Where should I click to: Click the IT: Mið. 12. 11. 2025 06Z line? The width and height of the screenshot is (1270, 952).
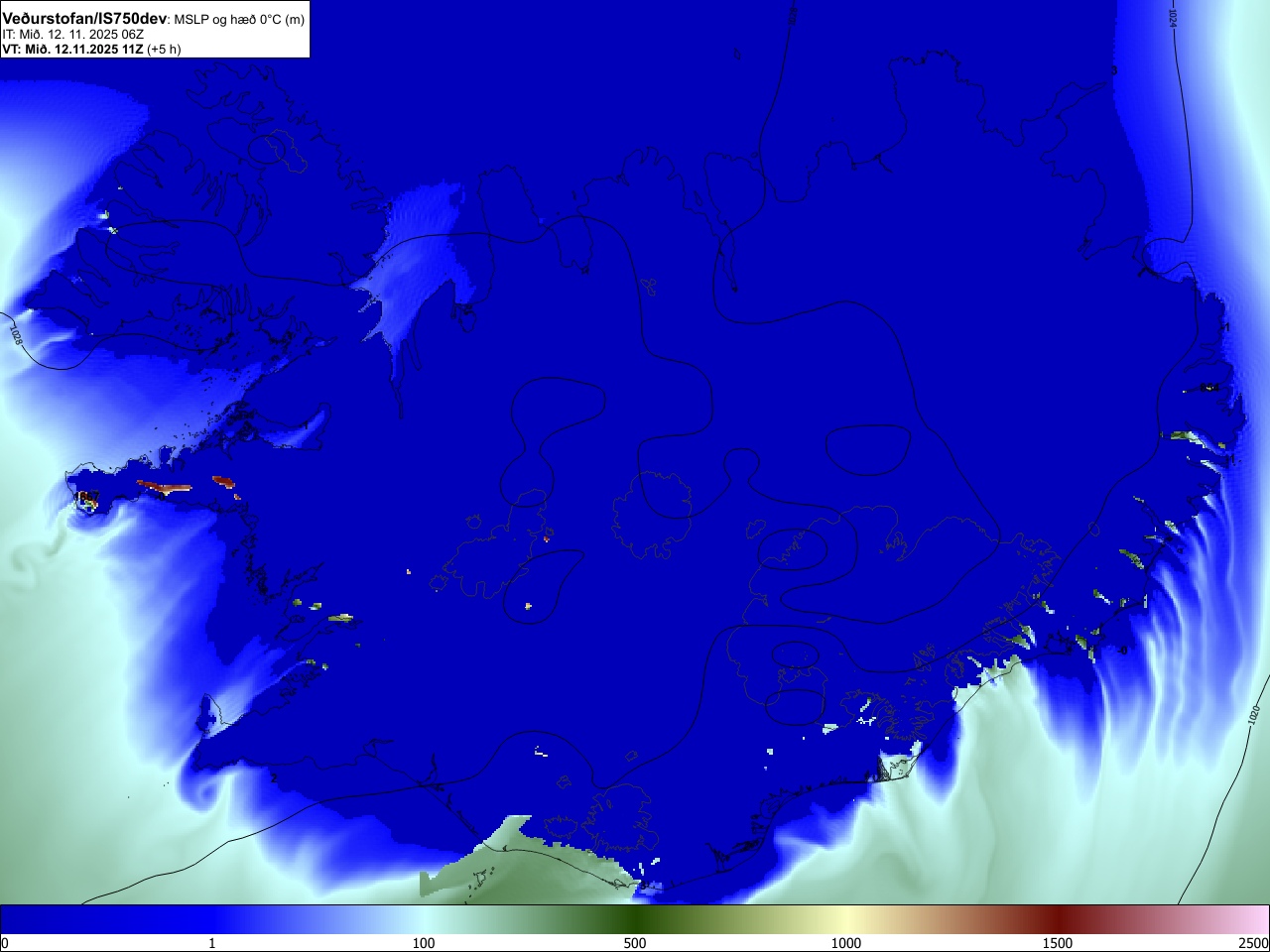pyautogui.click(x=72, y=34)
